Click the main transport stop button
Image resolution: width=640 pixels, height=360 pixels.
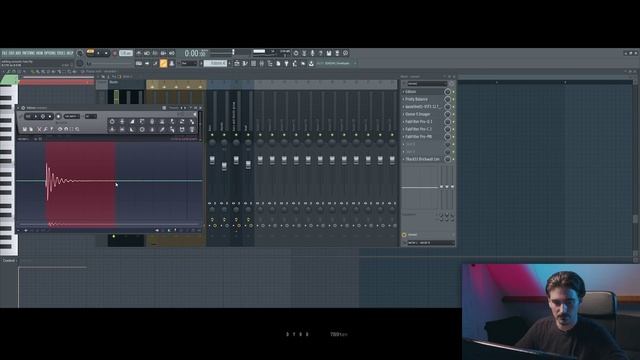pos(106,53)
